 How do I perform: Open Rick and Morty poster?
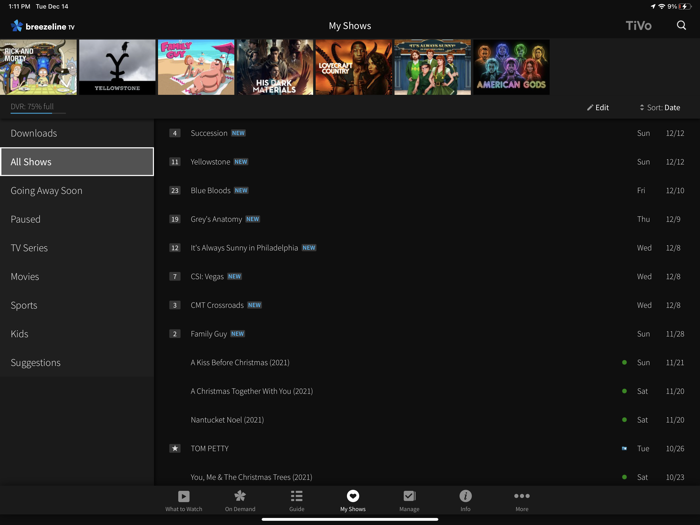tap(38, 67)
